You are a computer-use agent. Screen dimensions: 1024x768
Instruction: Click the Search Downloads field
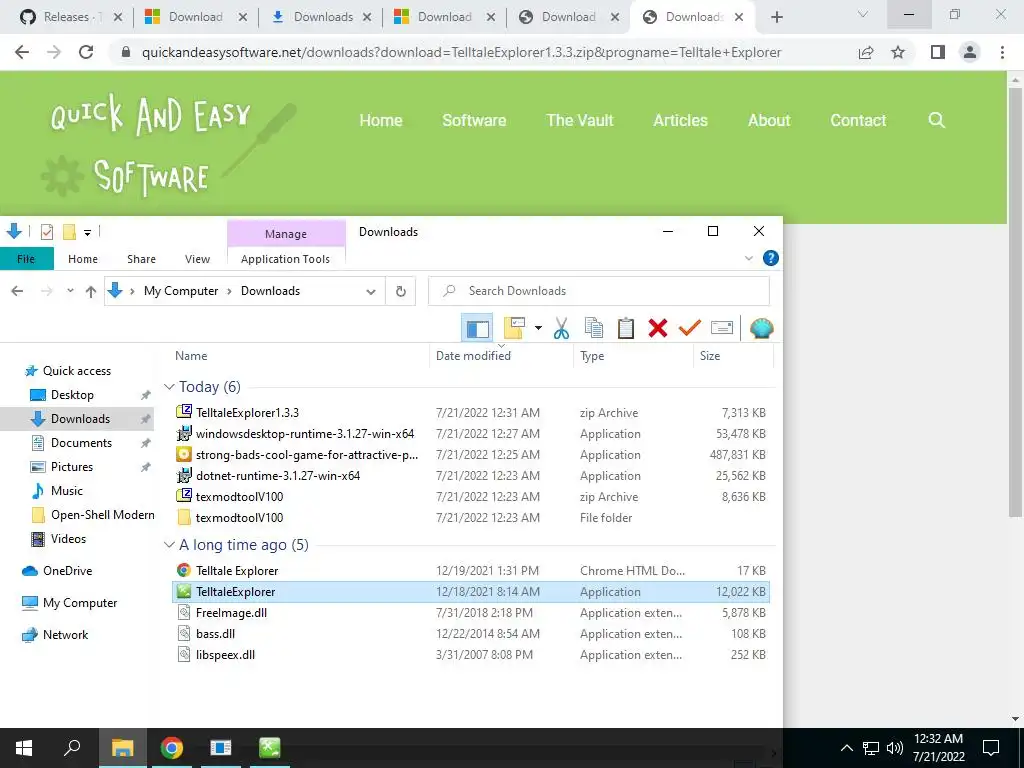click(x=599, y=291)
